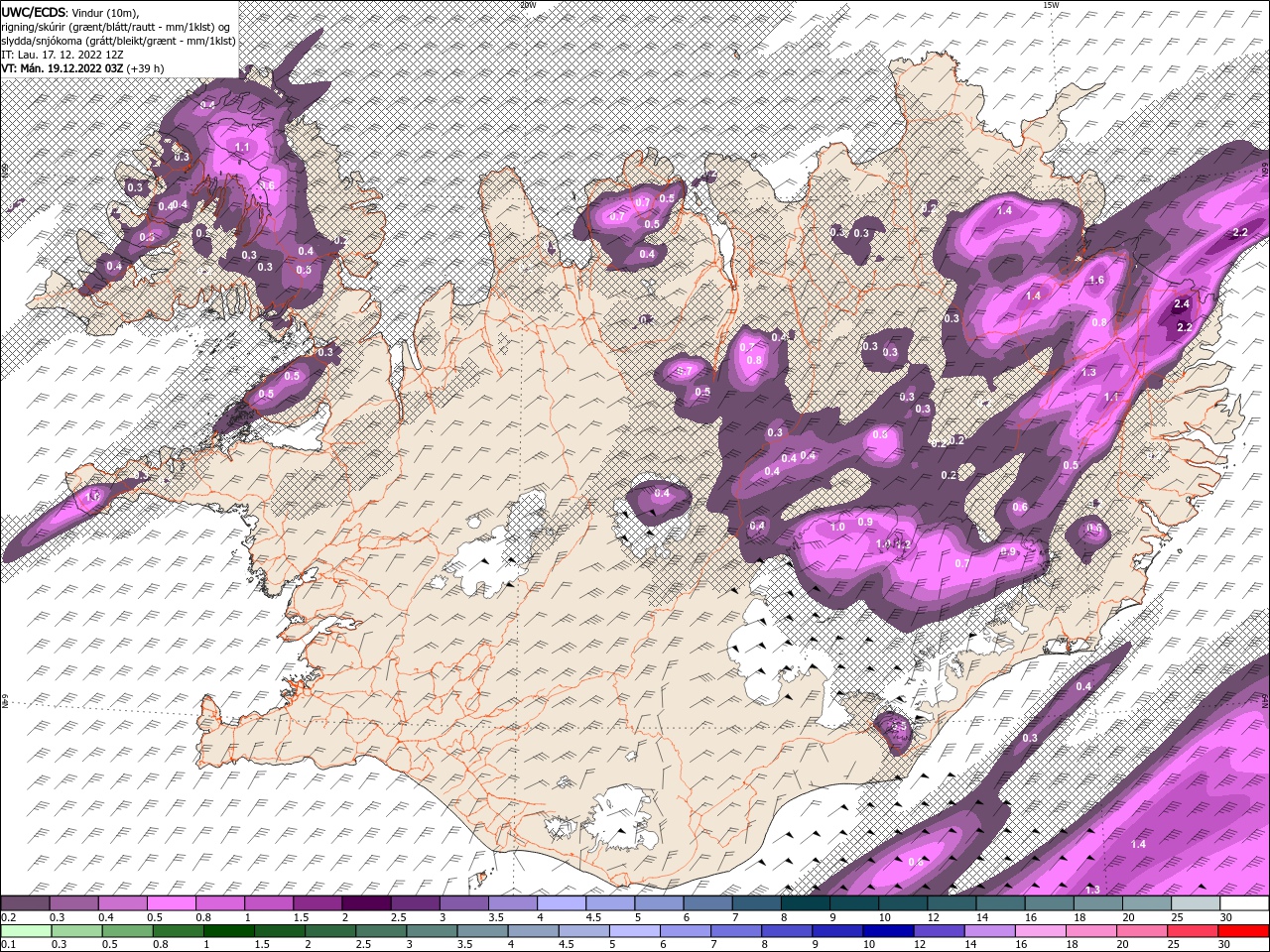Click the 2.4 snowfall maximum in the east
Image resolution: width=1270 pixels, height=952 pixels.
coord(1182,303)
